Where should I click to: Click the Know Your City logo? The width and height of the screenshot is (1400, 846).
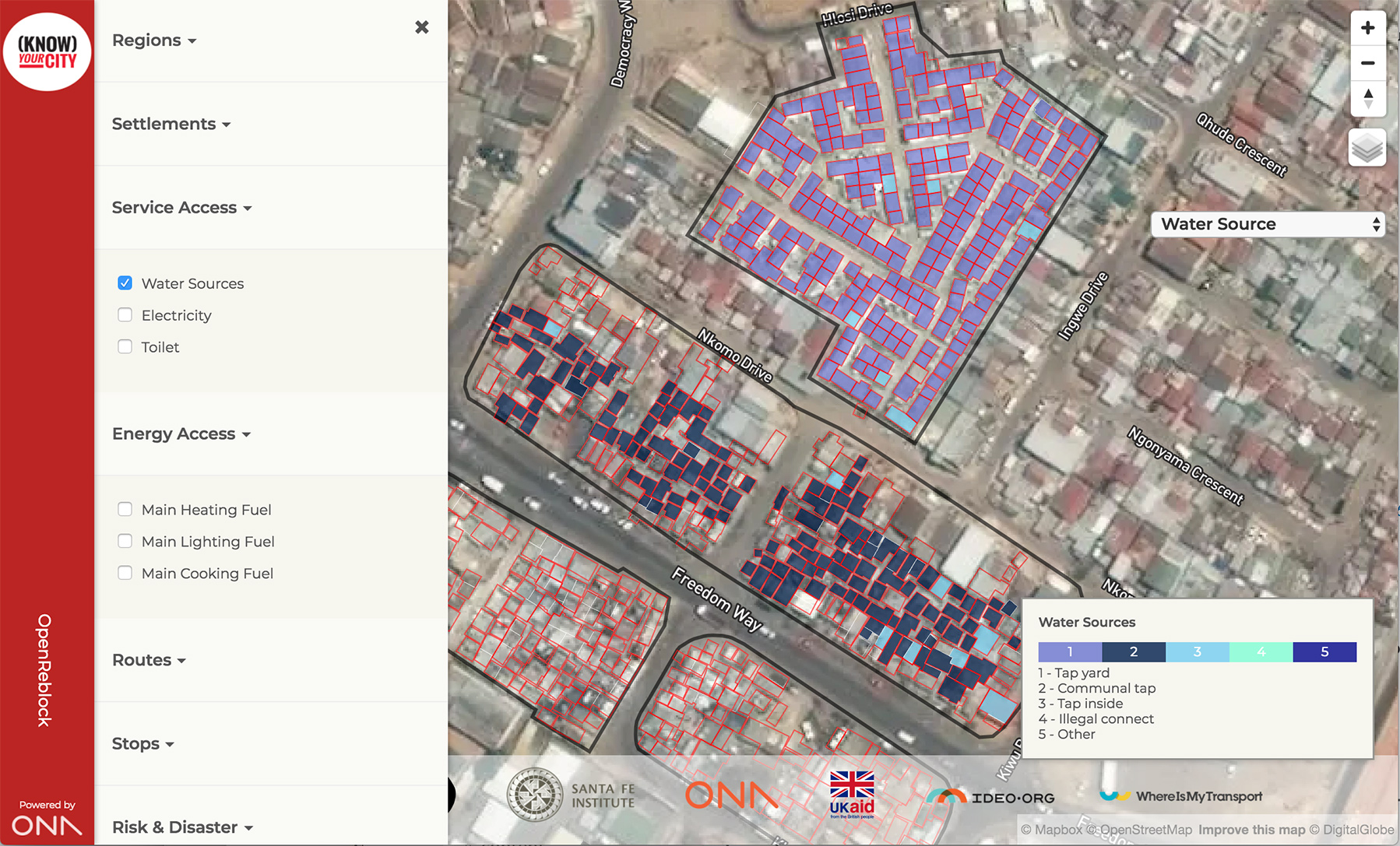47,51
